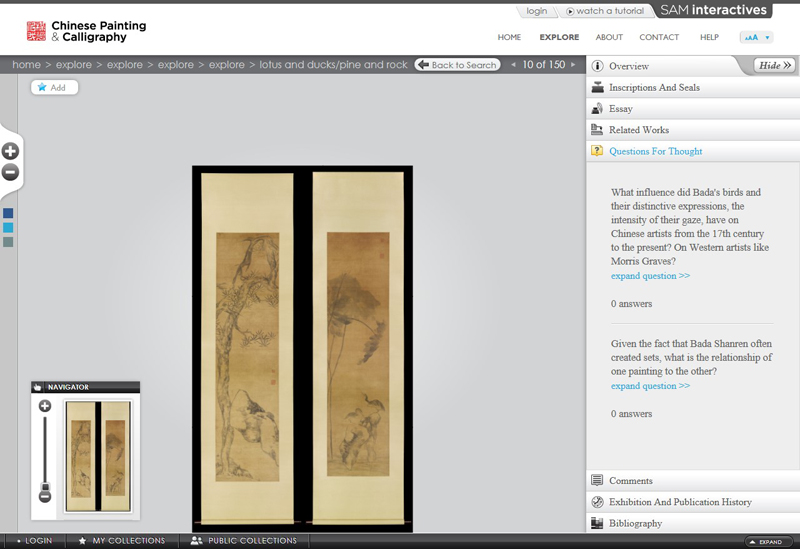The image size is (800, 549).
Task: Click the Navigator zoom slider handle
Action: coord(45,486)
